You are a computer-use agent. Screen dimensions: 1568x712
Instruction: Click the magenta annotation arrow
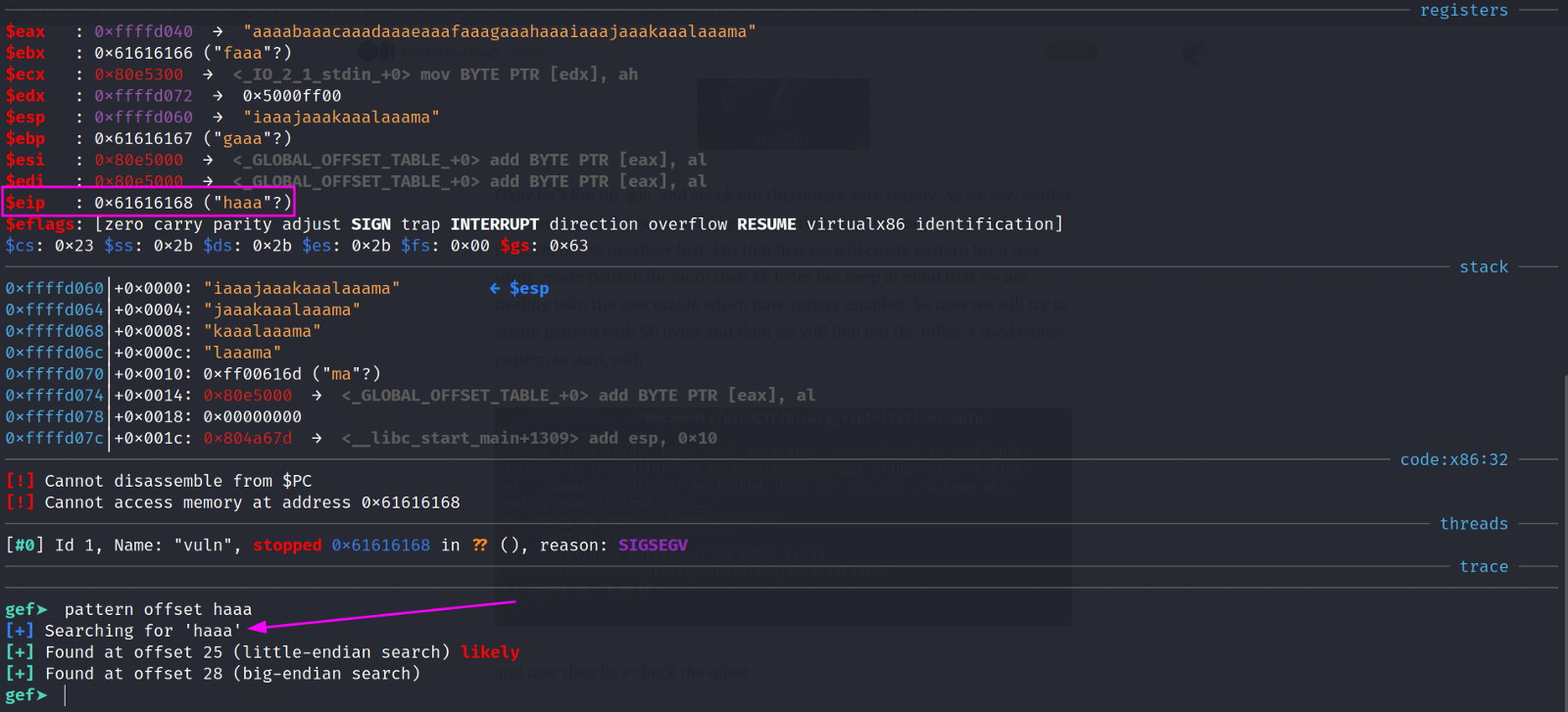(x=382, y=614)
